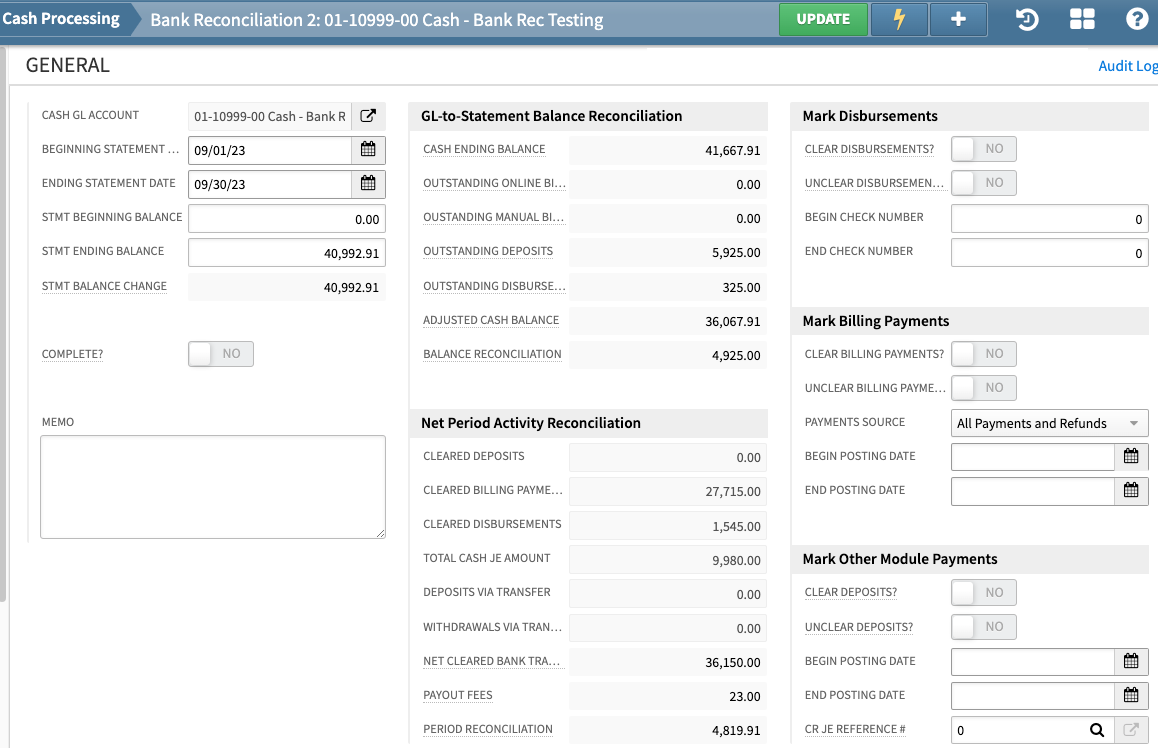Open the apps grid icon top right
The width and height of the screenshot is (1158, 748).
[1082, 19]
